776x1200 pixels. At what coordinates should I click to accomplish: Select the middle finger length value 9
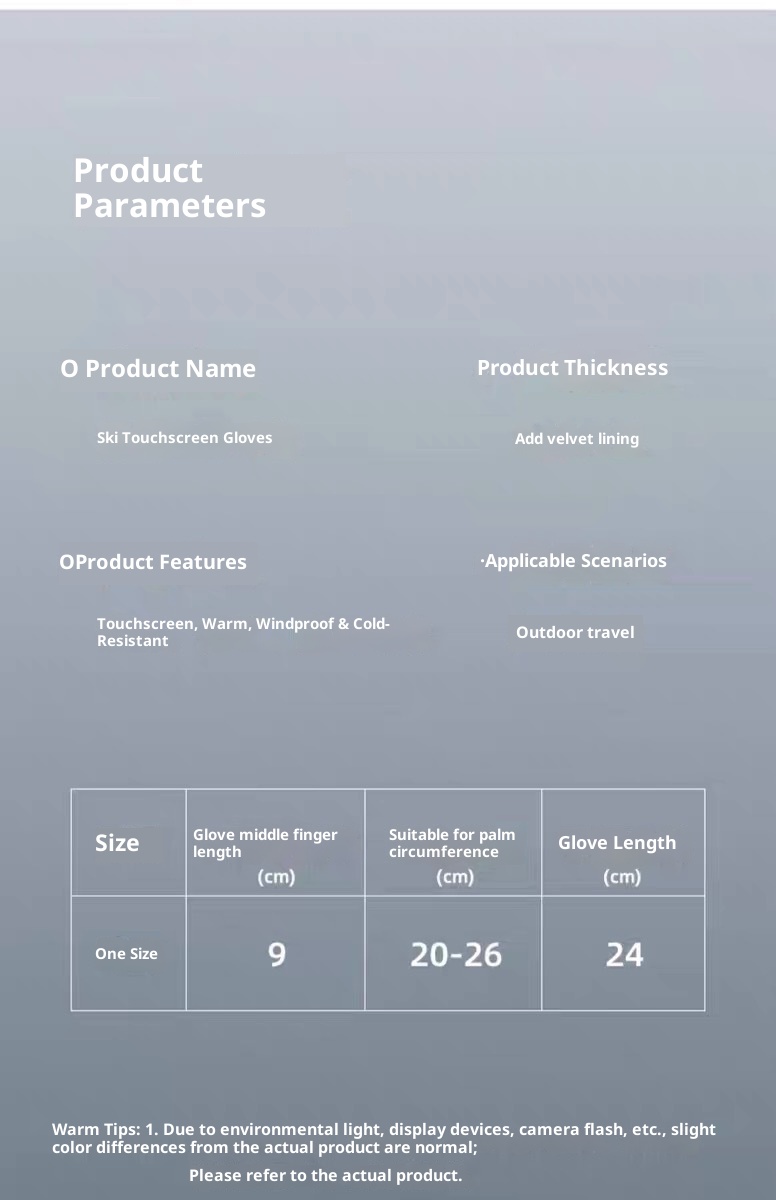point(277,955)
